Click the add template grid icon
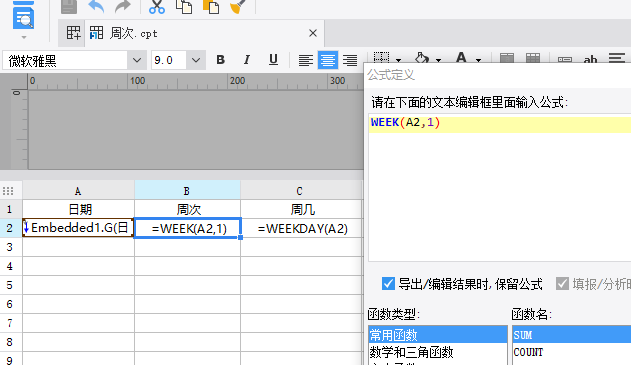The height and width of the screenshot is (365, 631). [73, 33]
